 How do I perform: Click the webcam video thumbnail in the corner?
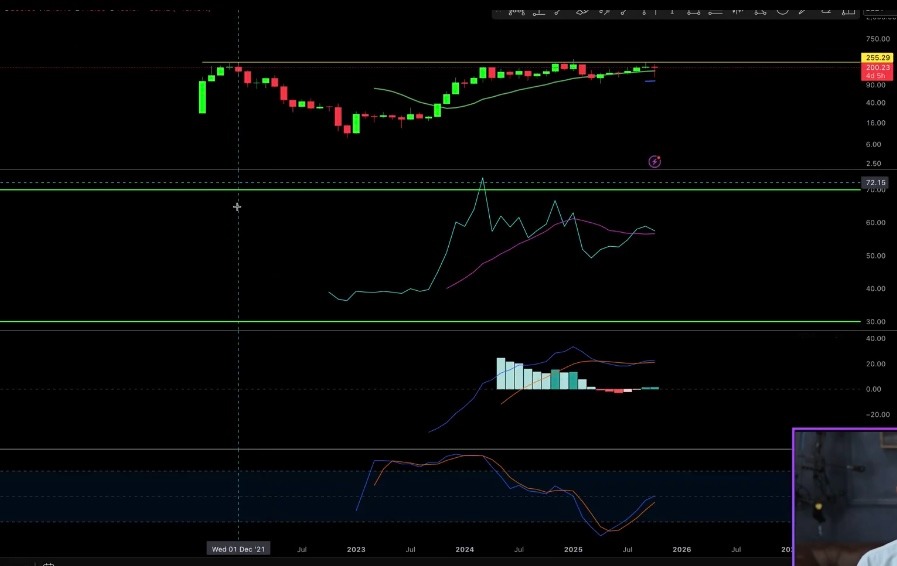[x=844, y=497]
